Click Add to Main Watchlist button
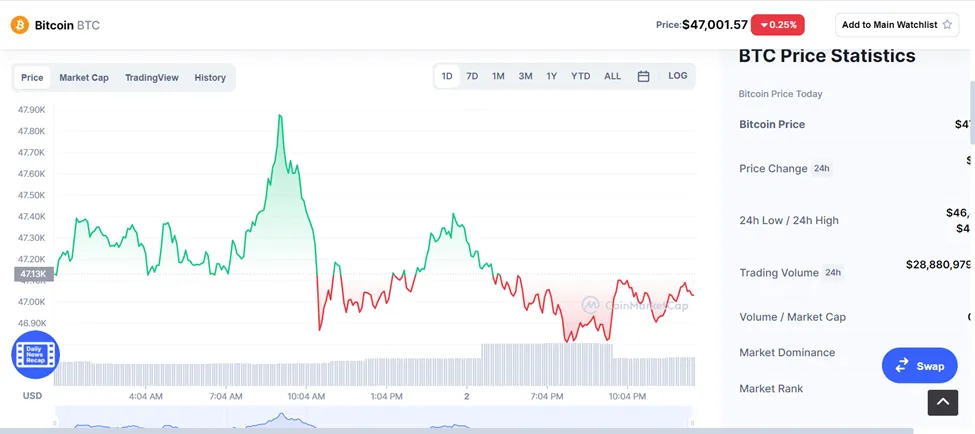 (897, 25)
